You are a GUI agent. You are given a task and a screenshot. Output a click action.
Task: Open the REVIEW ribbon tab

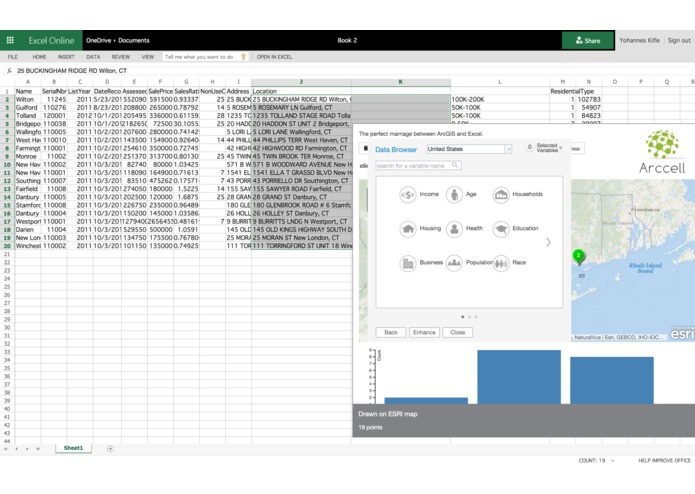(x=121, y=57)
